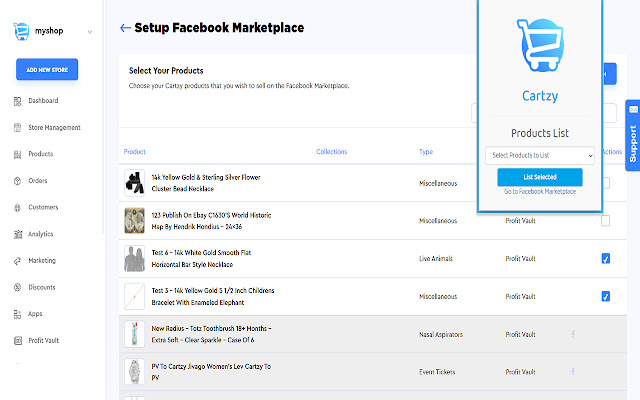Click the Products sidebar icon
The height and width of the screenshot is (400, 640).
18,154
